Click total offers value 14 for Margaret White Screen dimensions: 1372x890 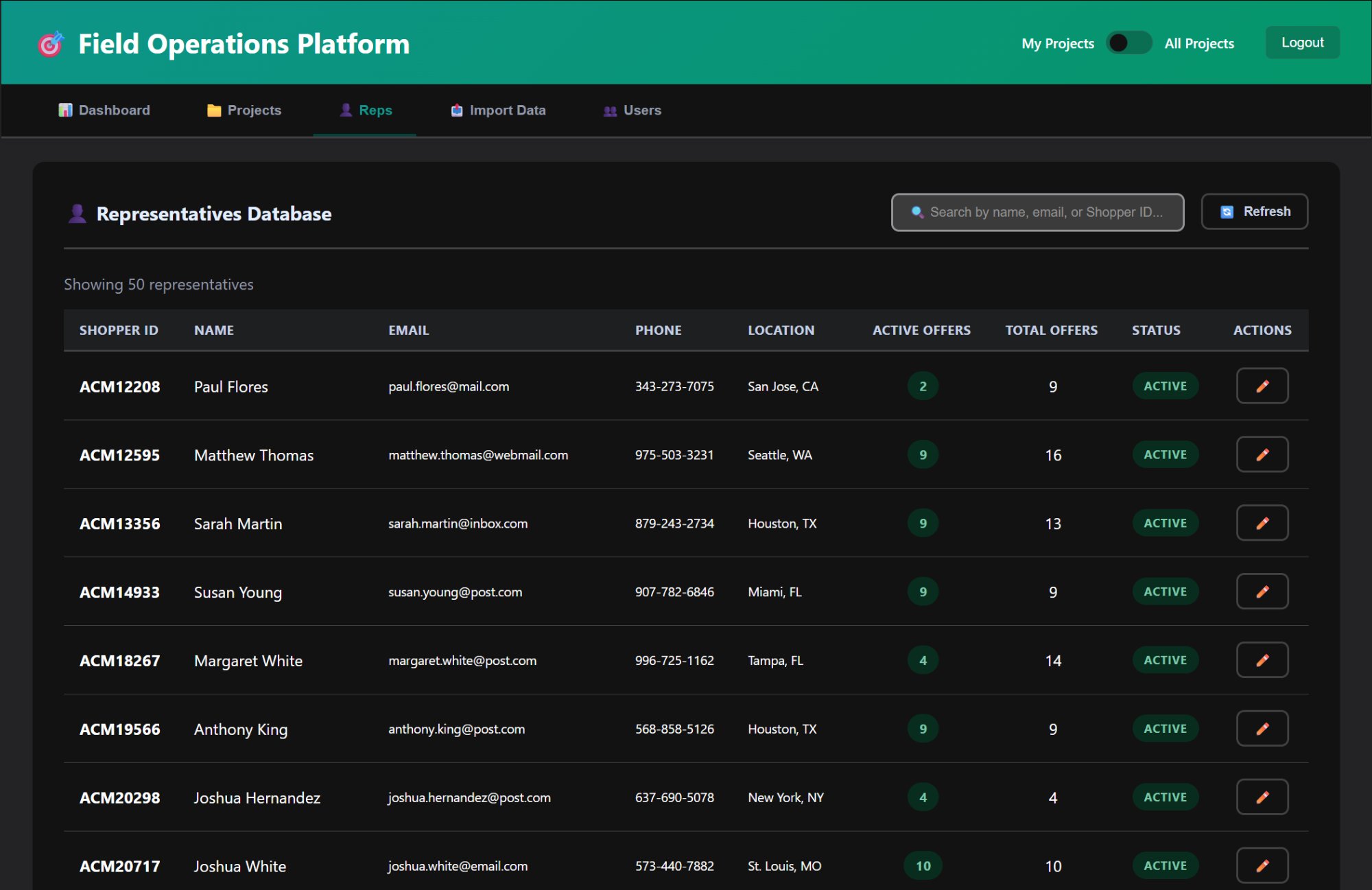pyautogui.click(x=1053, y=661)
